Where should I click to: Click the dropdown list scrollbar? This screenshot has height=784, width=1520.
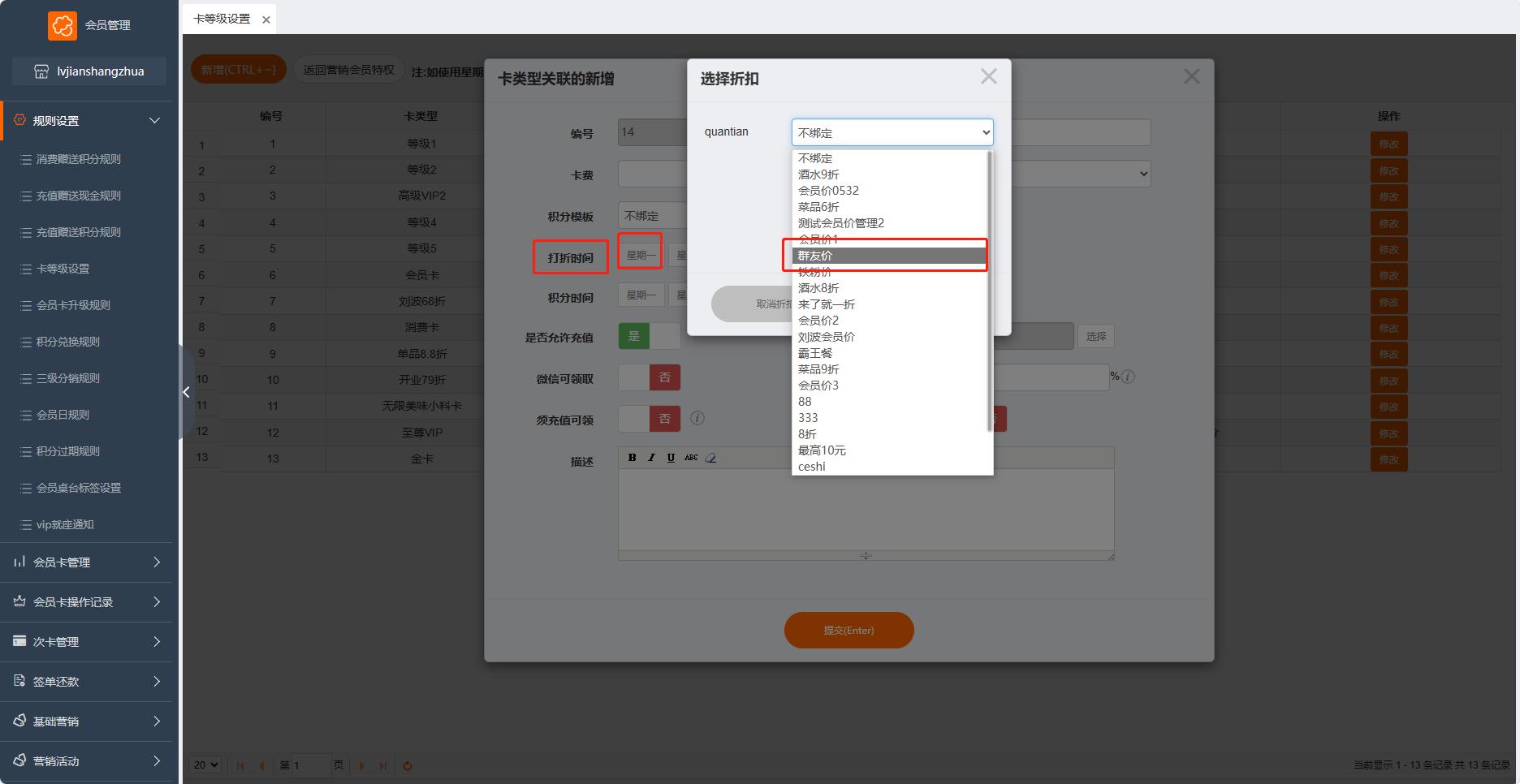[989, 292]
